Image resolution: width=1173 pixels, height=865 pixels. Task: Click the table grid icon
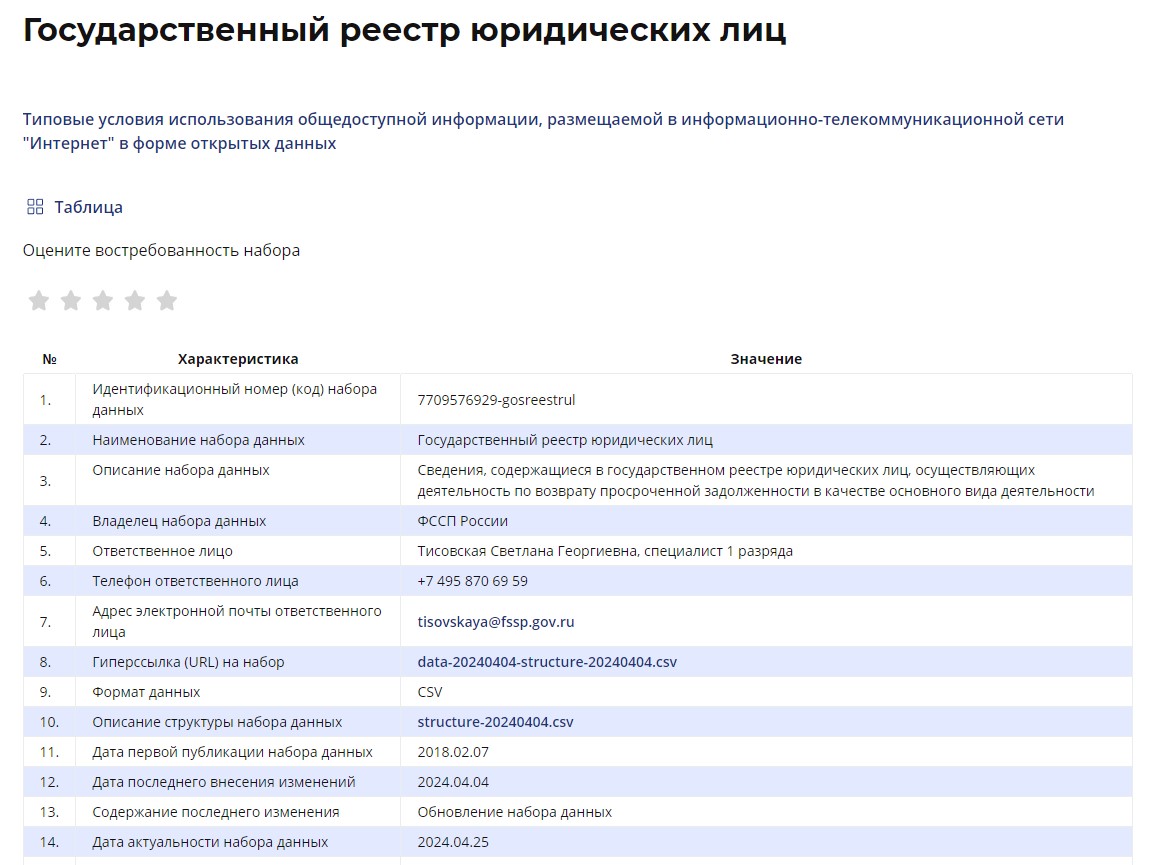point(35,207)
